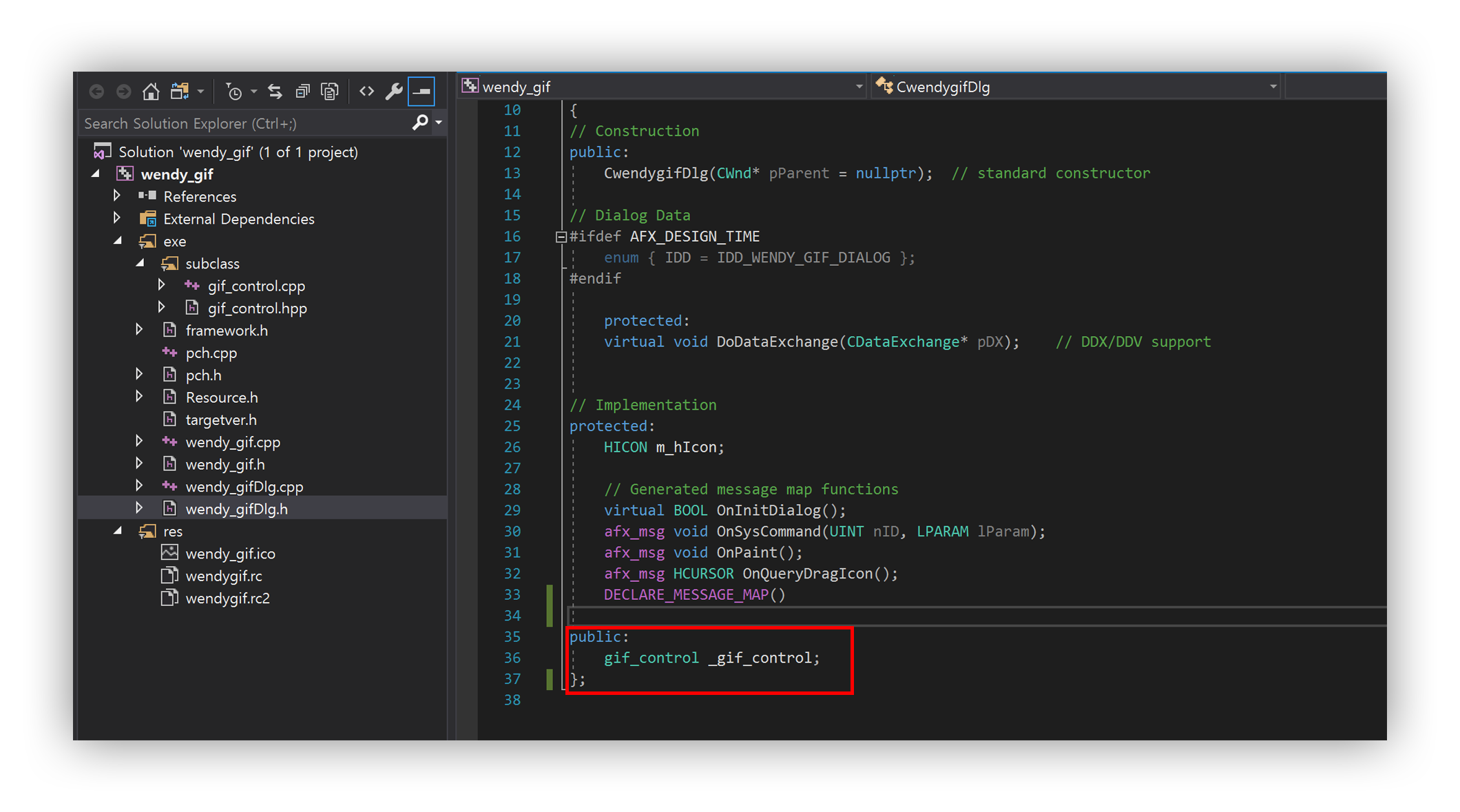Click the Pending Changes Filter clock icon
1460x812 pixels.
click(x=234, y=91)
